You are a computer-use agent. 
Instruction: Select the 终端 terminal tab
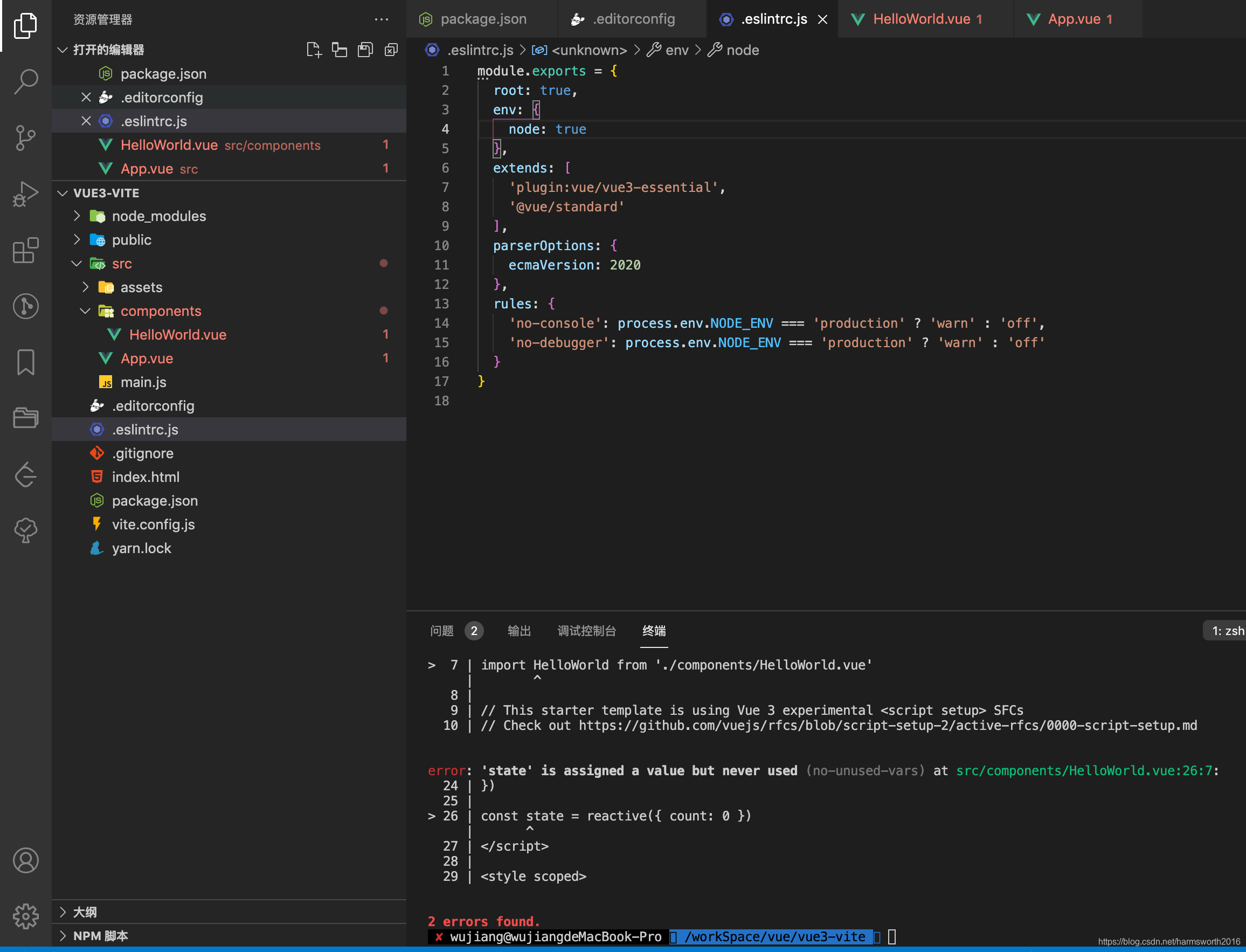pyautogui.click(x=655, y=630)
